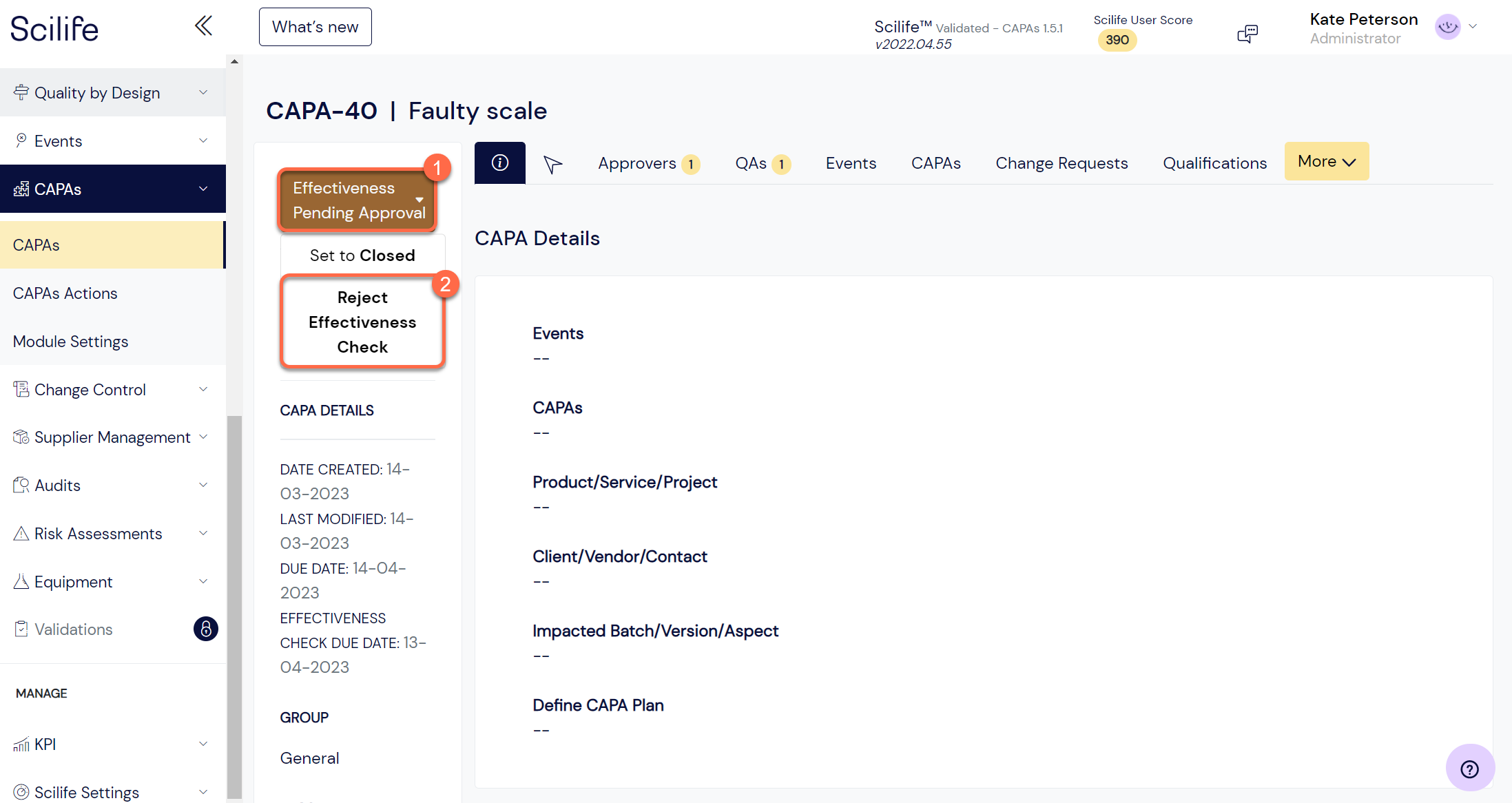
Task: Click Kate Peterson's avatar icon
Action: pyautogui.click(x=1447, y=27)
